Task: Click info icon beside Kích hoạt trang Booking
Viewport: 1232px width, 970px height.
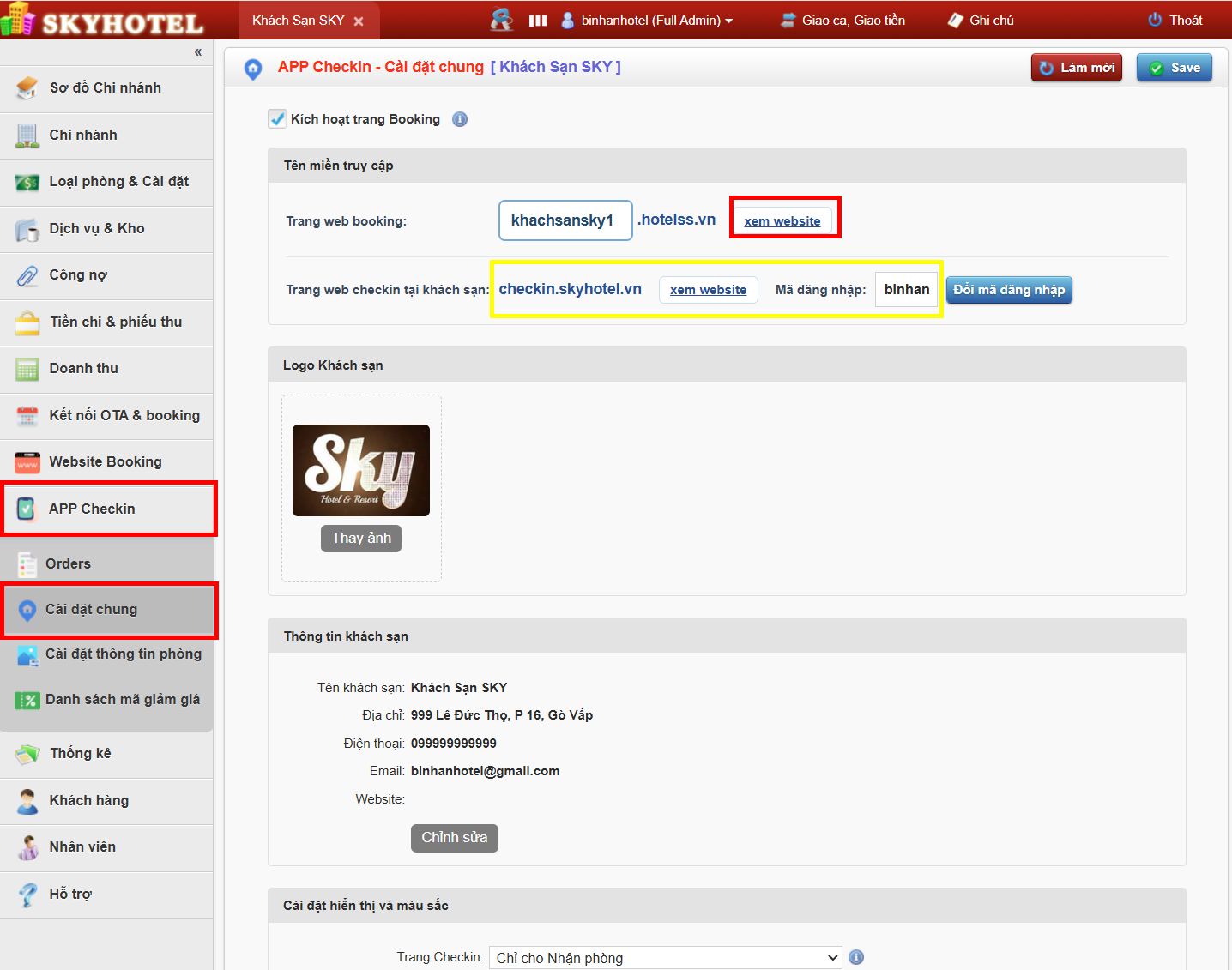Action: 460,119
